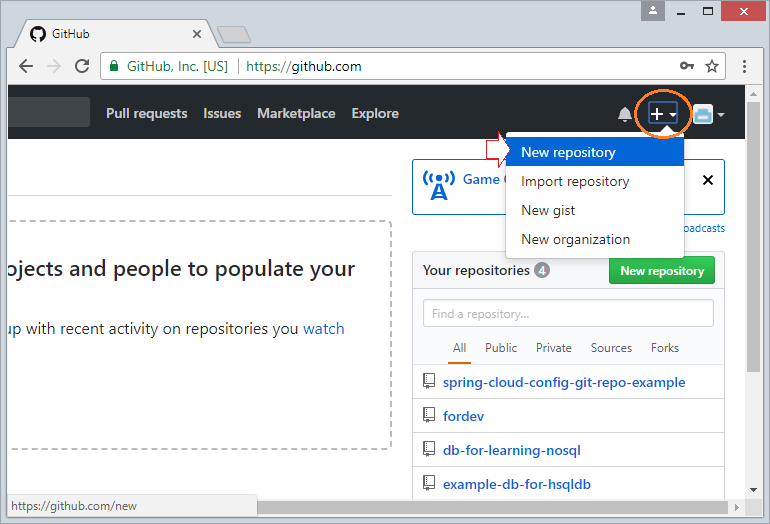Choose New organization menu entry
The image size is (770, 524).
coord(595,239)
